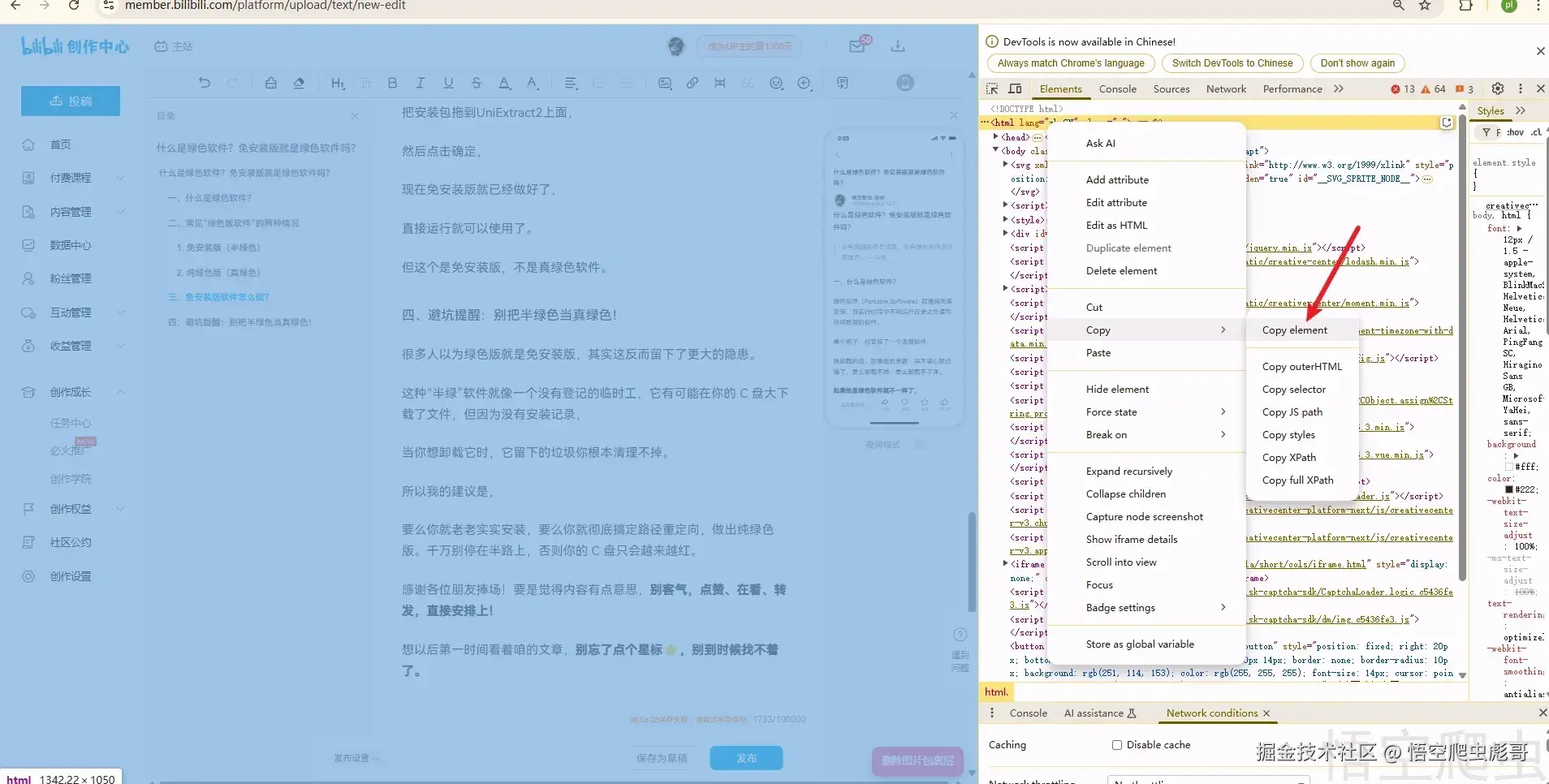Click the insert link icon in the editor toolbar
This screenshot has height=784, width=1549.
(x=693, y=83)
